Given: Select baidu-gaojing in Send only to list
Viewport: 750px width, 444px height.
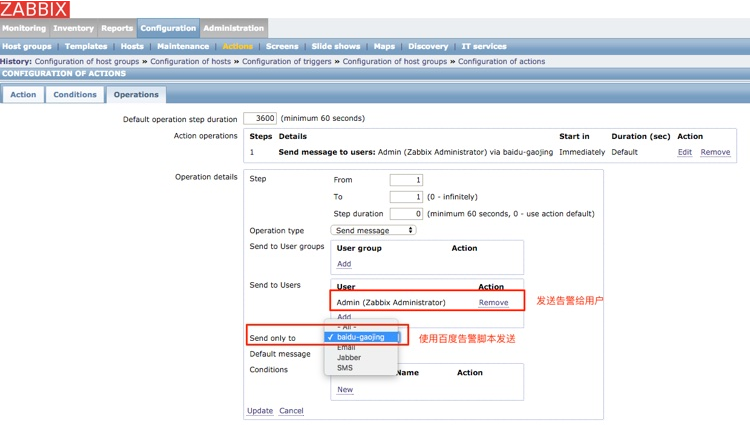Looking at the screenshot, I should pyautogui.click(x=361, y=337).
